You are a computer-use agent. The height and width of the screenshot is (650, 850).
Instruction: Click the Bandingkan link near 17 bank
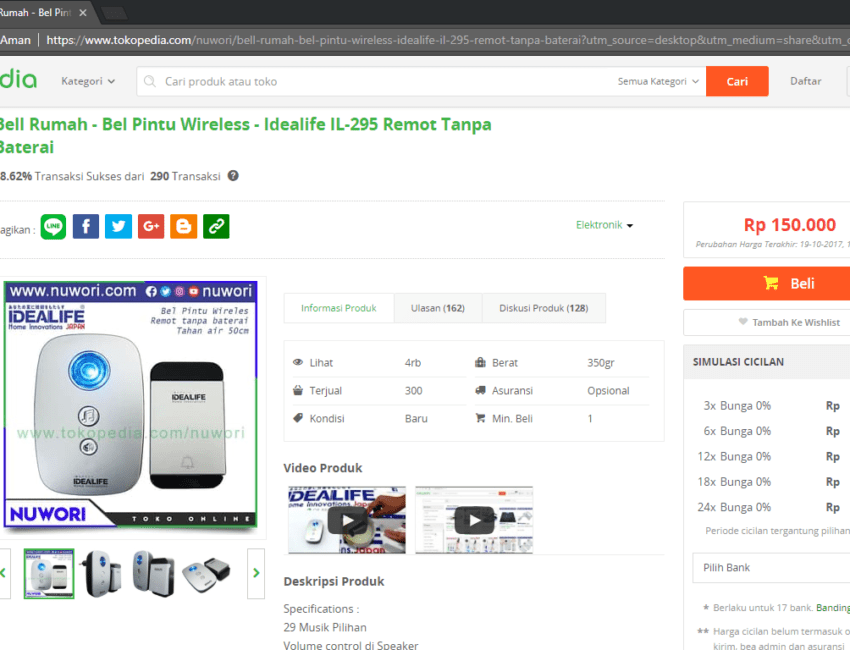833,608
